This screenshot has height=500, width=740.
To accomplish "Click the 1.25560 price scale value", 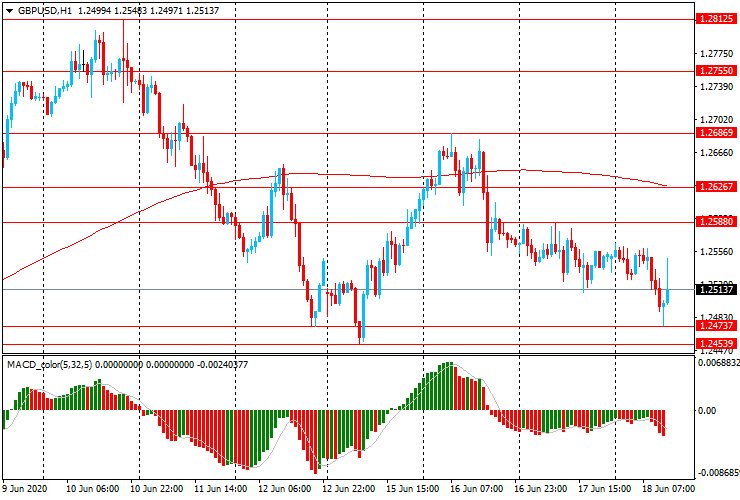I will [716, 252].
